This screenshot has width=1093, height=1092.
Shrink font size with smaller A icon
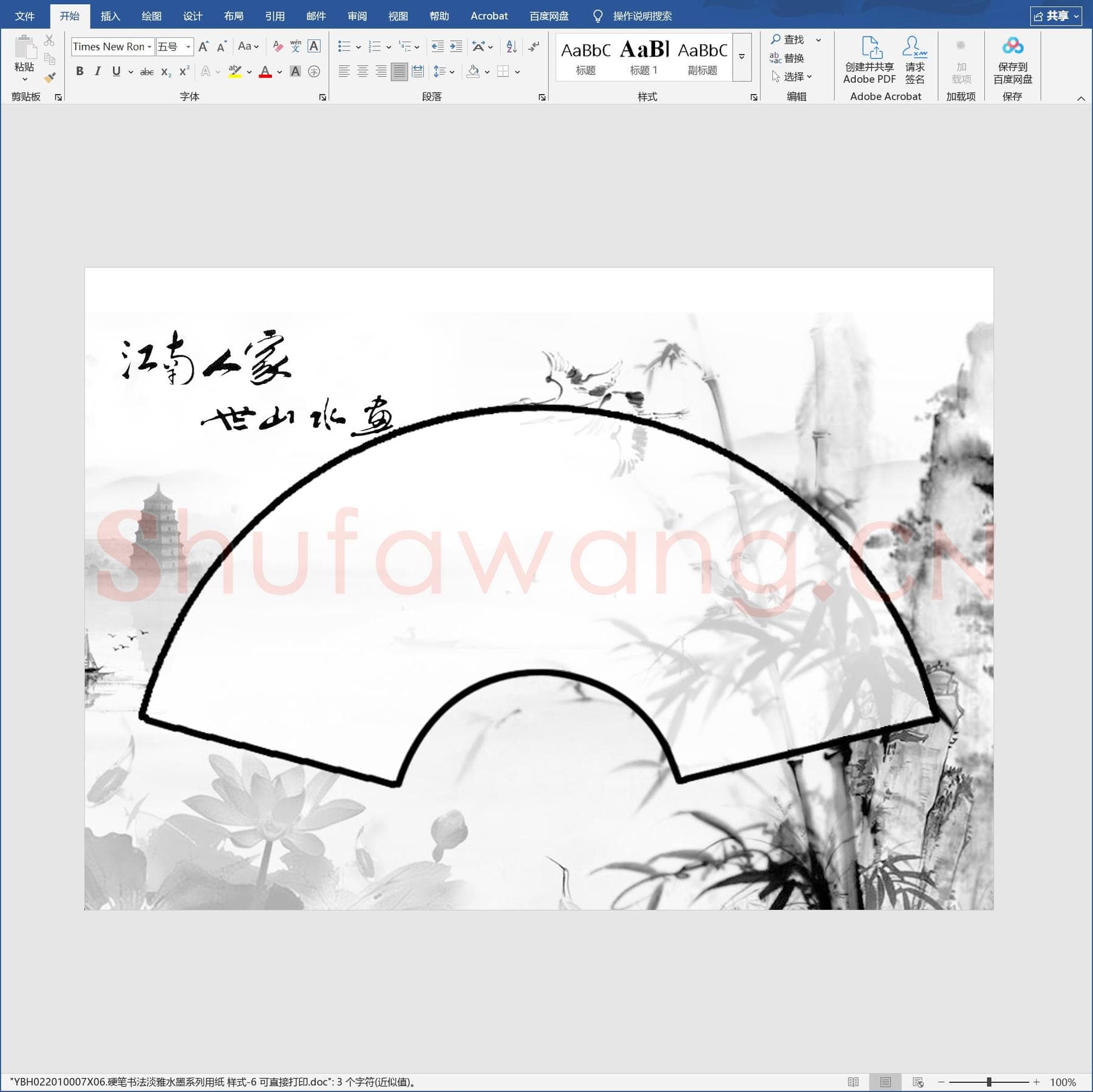[222, 47]
